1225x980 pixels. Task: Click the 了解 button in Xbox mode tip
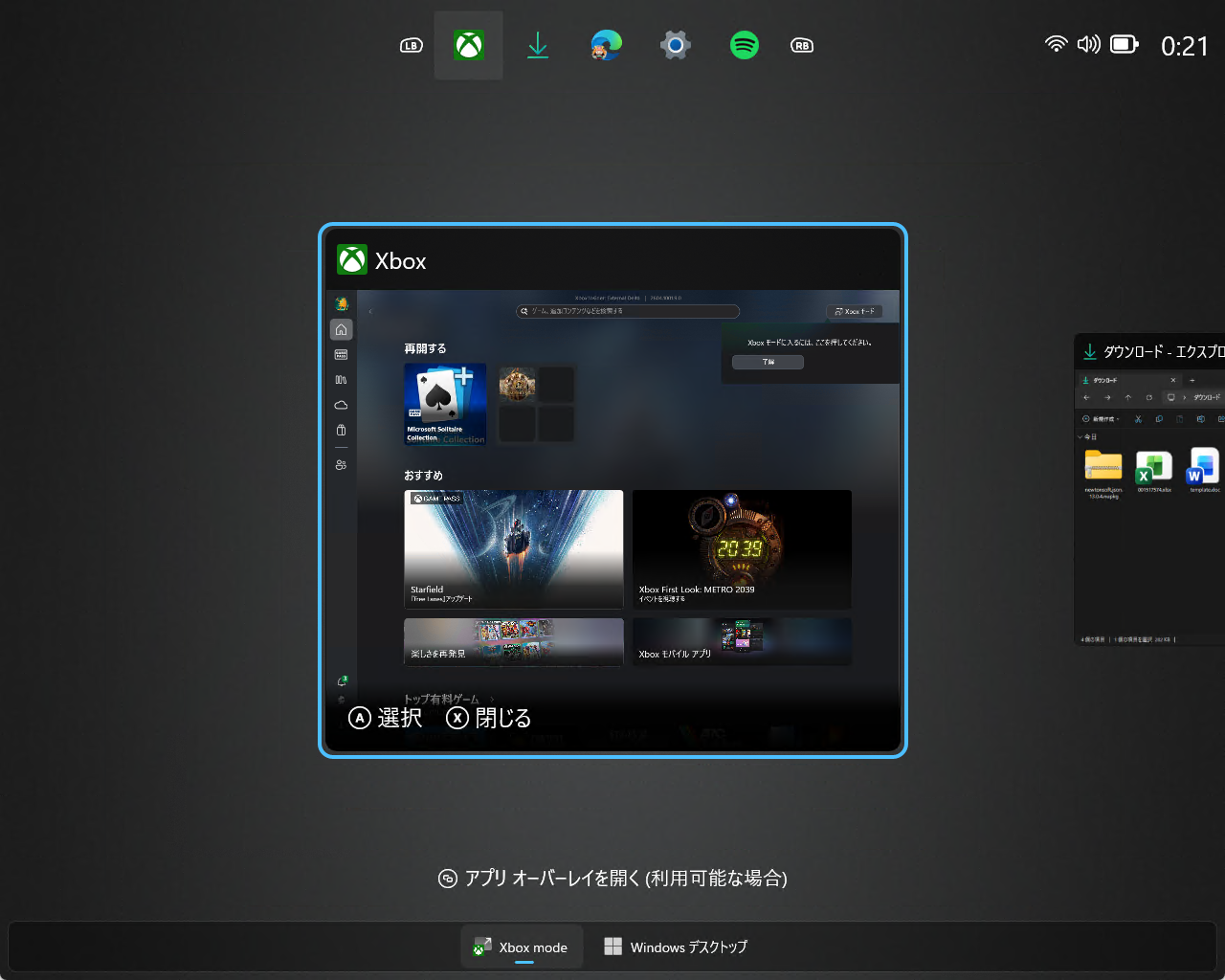(x=768, y=362)
